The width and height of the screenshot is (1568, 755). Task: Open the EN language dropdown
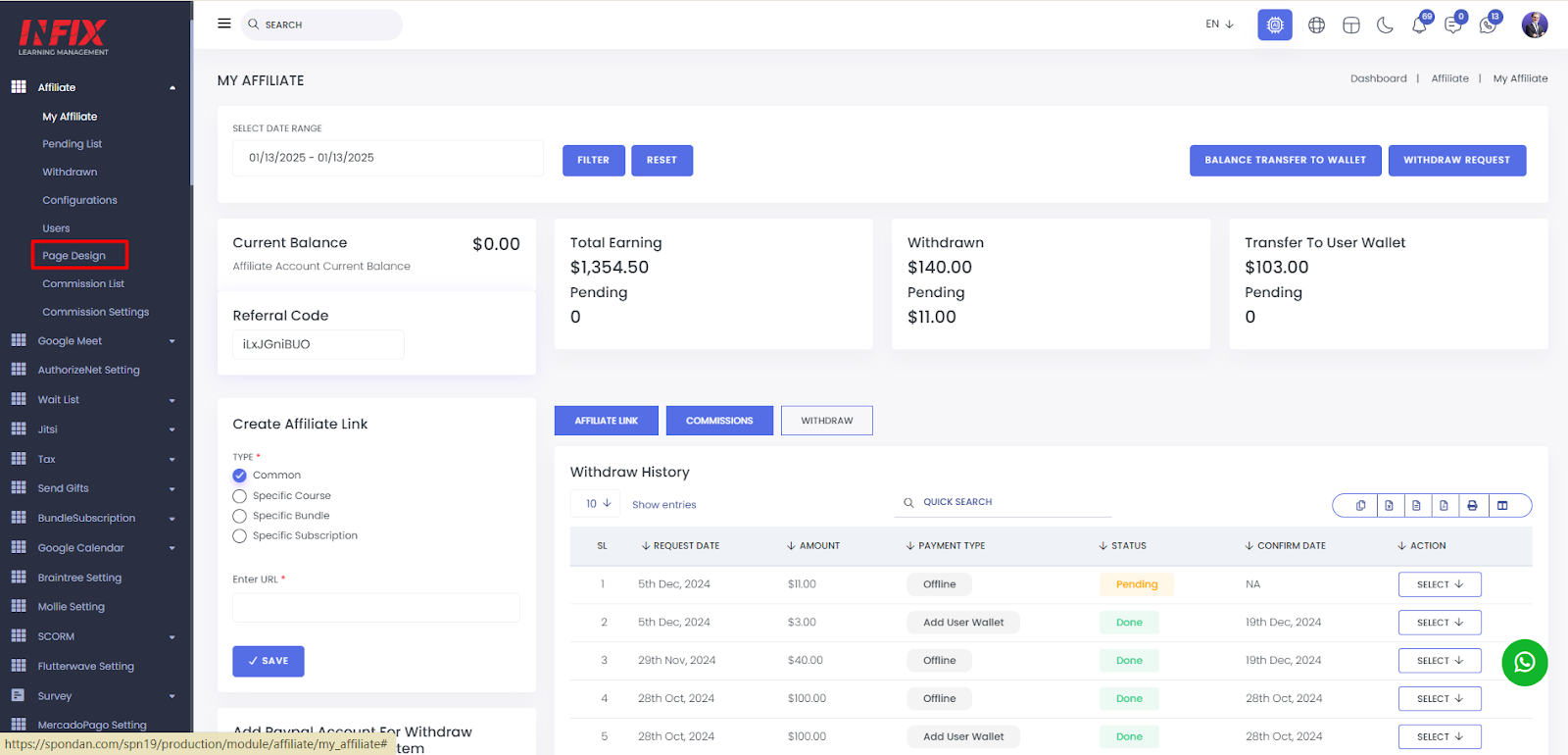pos(1220,25)
